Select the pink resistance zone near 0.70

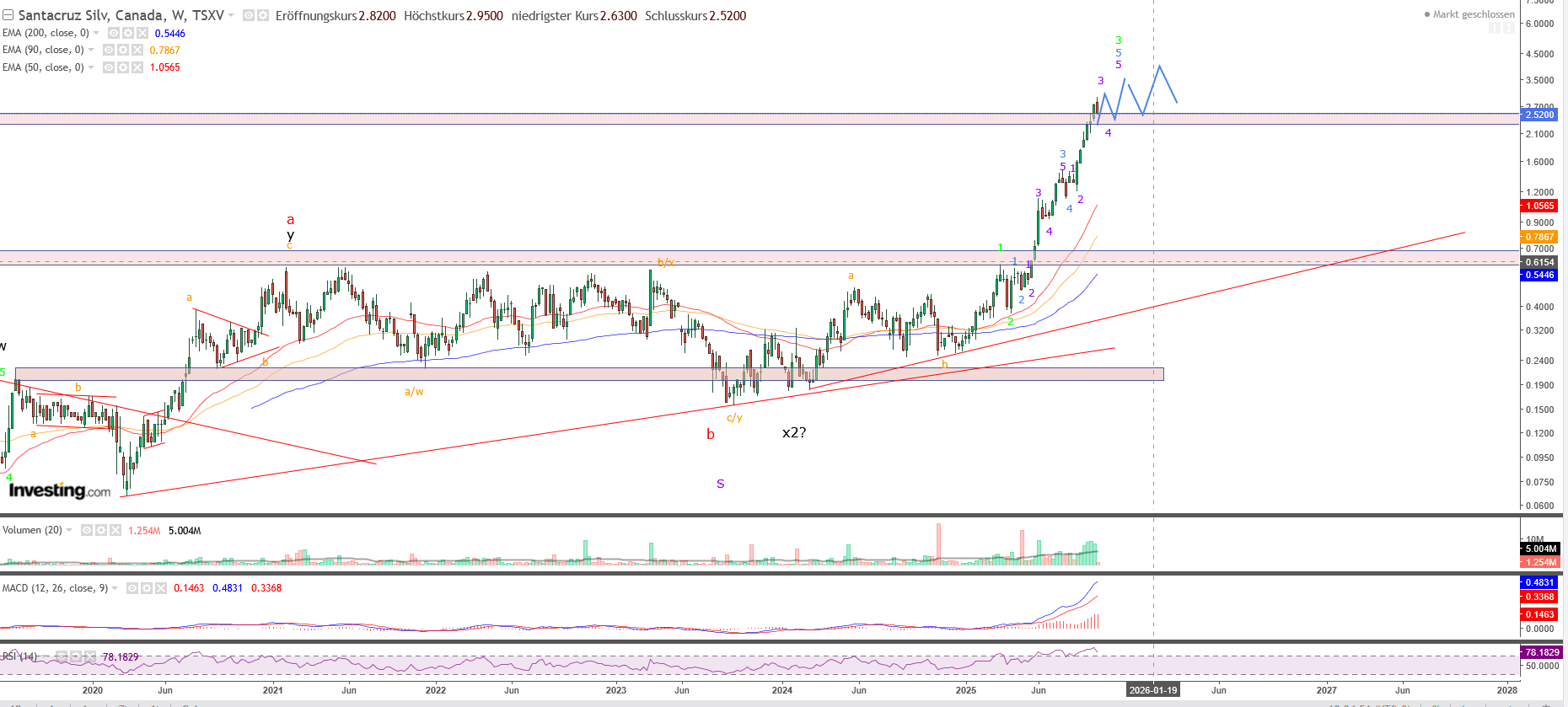506,255
